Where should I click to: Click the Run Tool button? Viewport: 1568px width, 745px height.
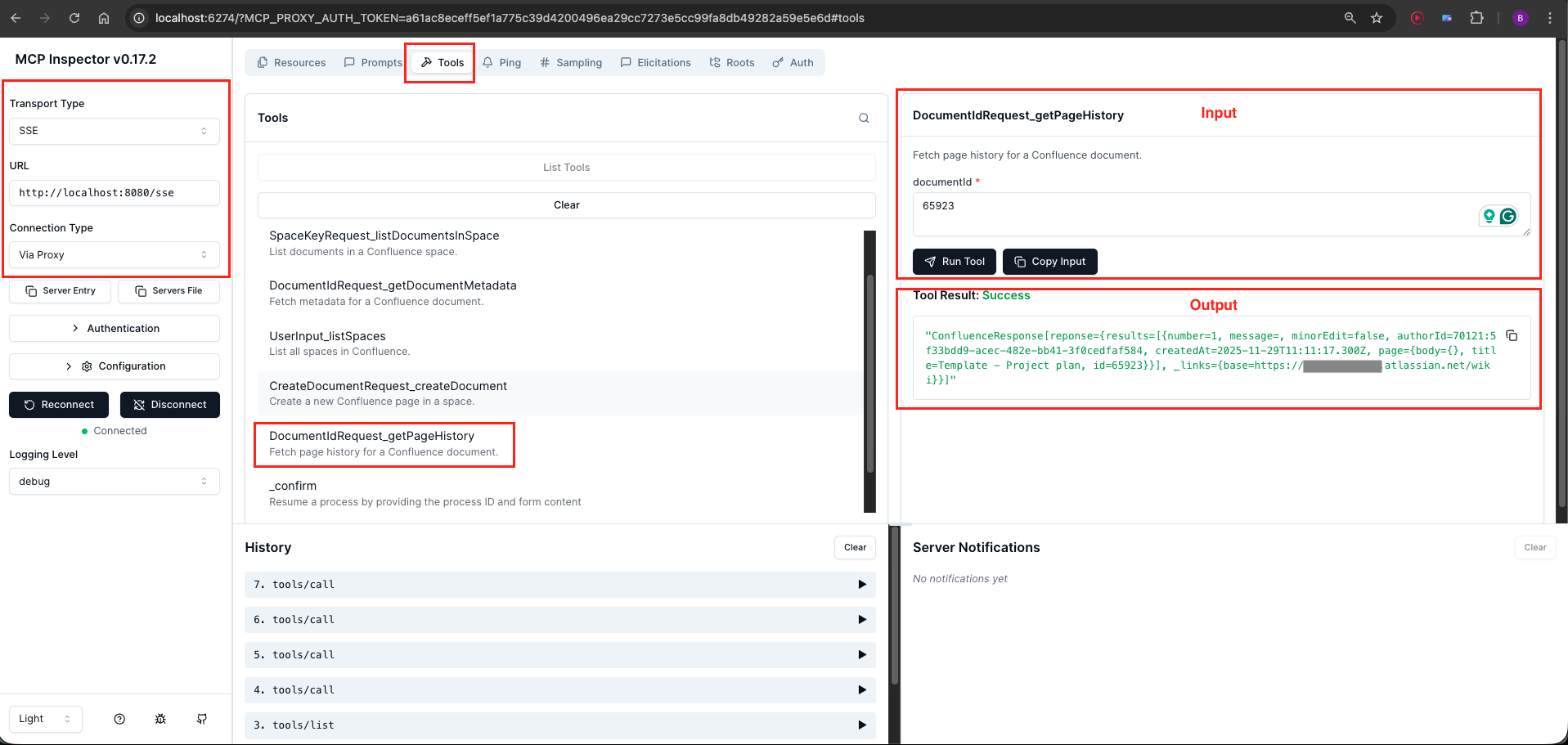[x=954, y=261]
